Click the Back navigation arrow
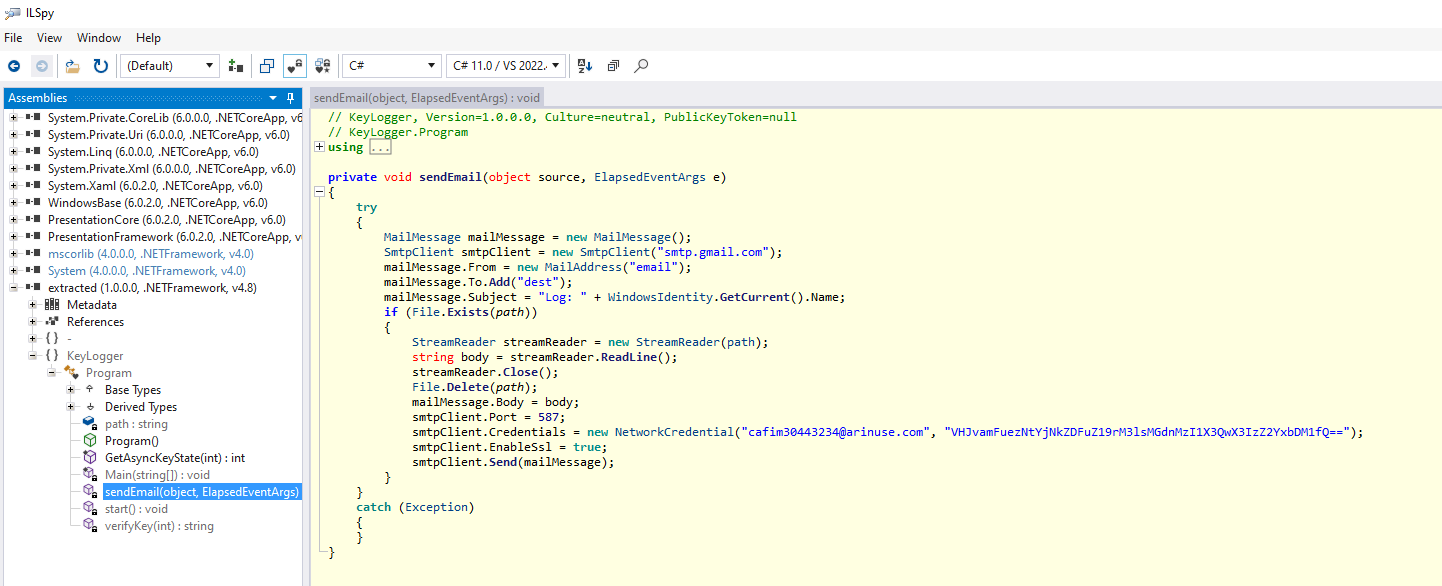The height and width of the screenshot is (586, 1442). click(x=14, y=66)
